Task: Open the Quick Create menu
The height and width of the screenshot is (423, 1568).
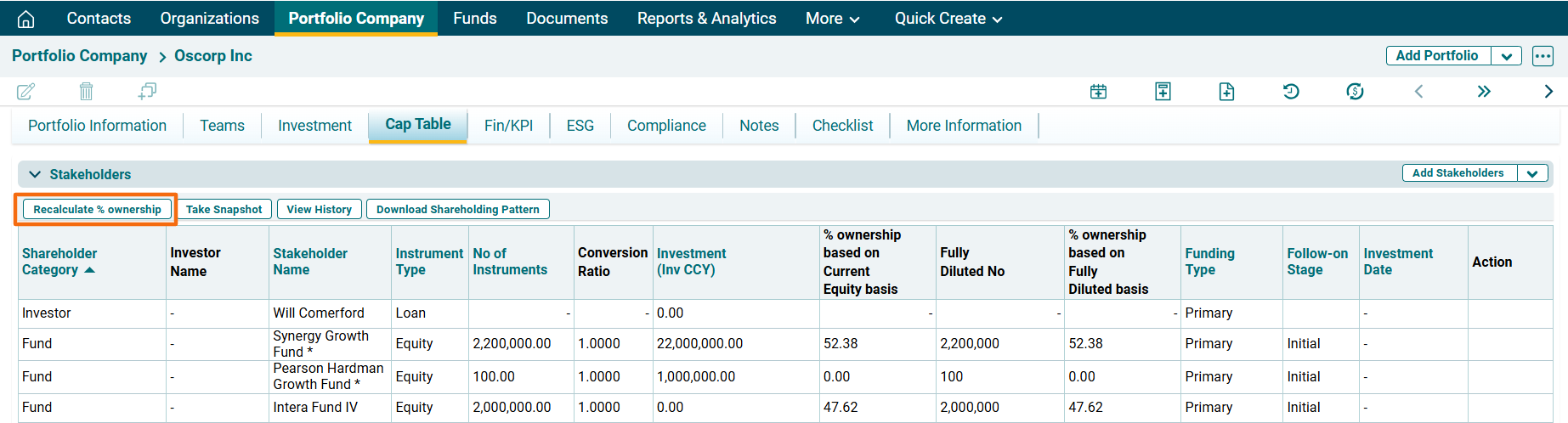Action: pyautogui.click(x=948, y=19)
